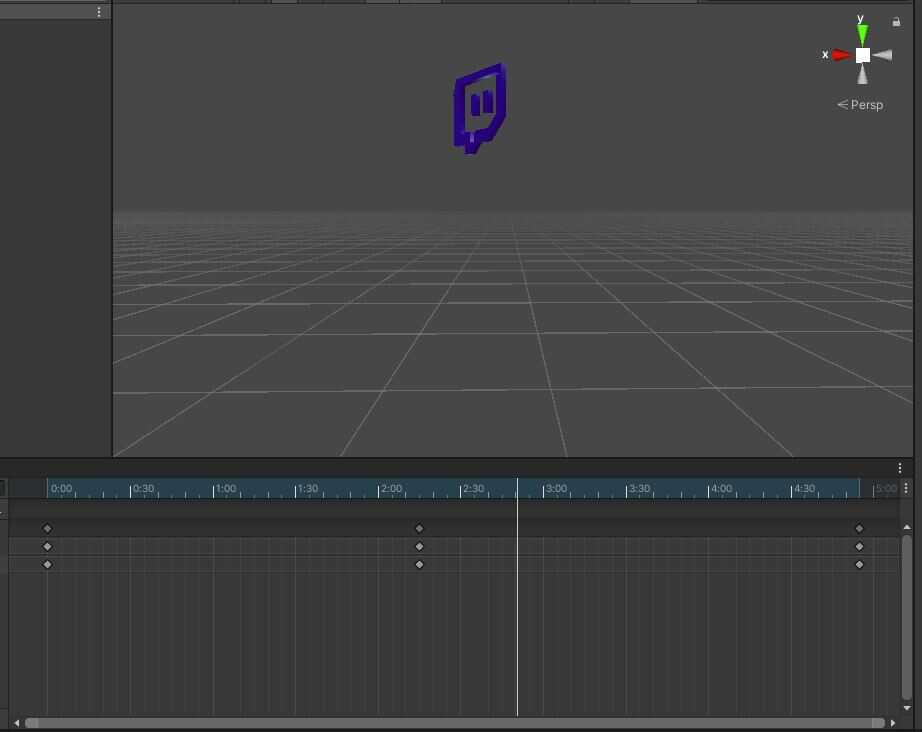Select the bottom-row keyframe at timeline end
Image resolution: width=922 pixels, height=732 pixels.
point(859,565)
